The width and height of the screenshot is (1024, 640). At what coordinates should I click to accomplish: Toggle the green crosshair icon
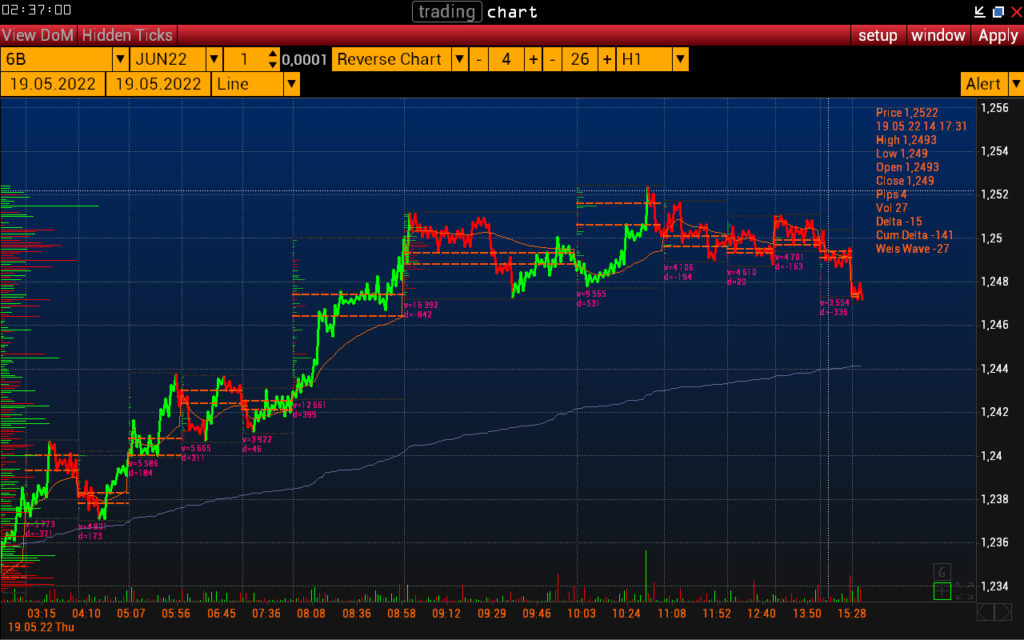coord(941,591)
